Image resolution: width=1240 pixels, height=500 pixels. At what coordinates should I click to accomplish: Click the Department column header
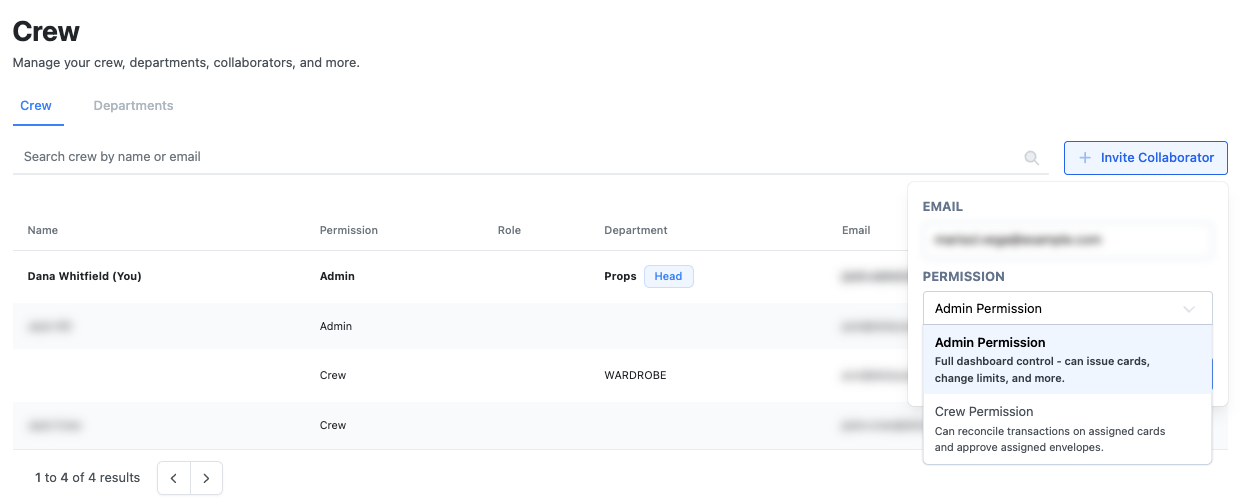pyautogui.click(x=636, y=230)
